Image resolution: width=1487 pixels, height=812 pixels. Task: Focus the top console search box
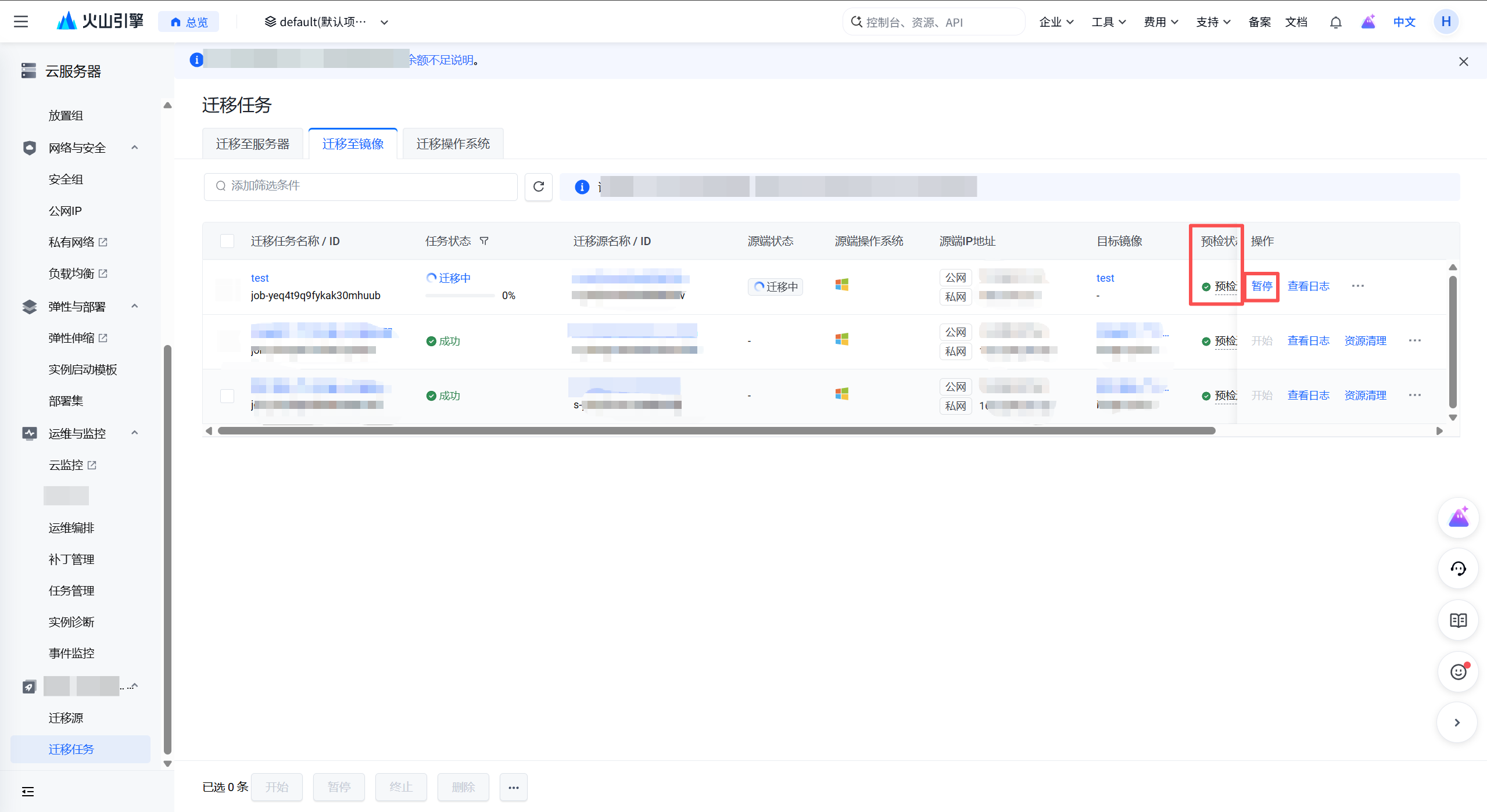933,22
